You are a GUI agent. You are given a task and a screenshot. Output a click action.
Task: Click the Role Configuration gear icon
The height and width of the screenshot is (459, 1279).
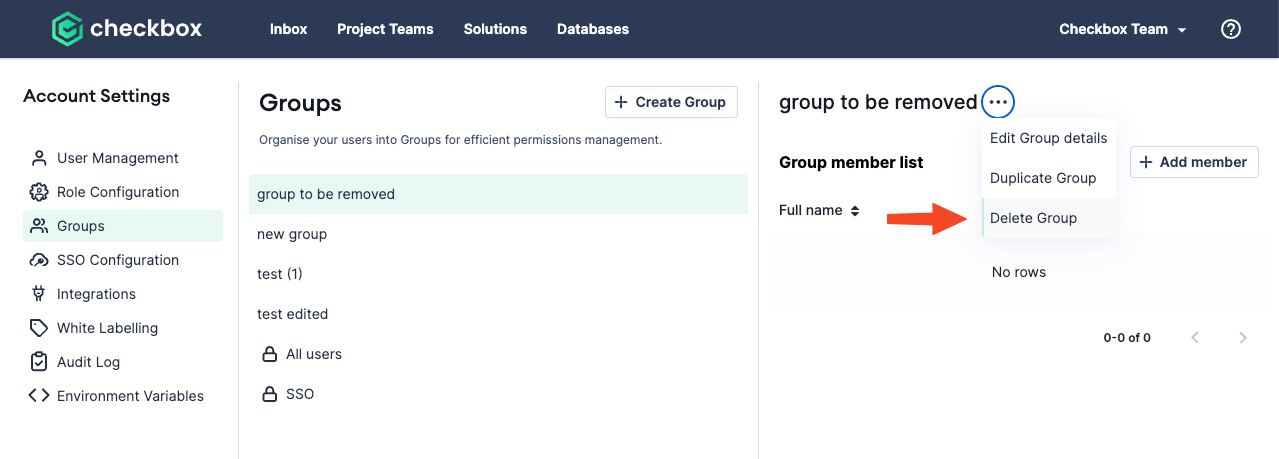[39, 192]
